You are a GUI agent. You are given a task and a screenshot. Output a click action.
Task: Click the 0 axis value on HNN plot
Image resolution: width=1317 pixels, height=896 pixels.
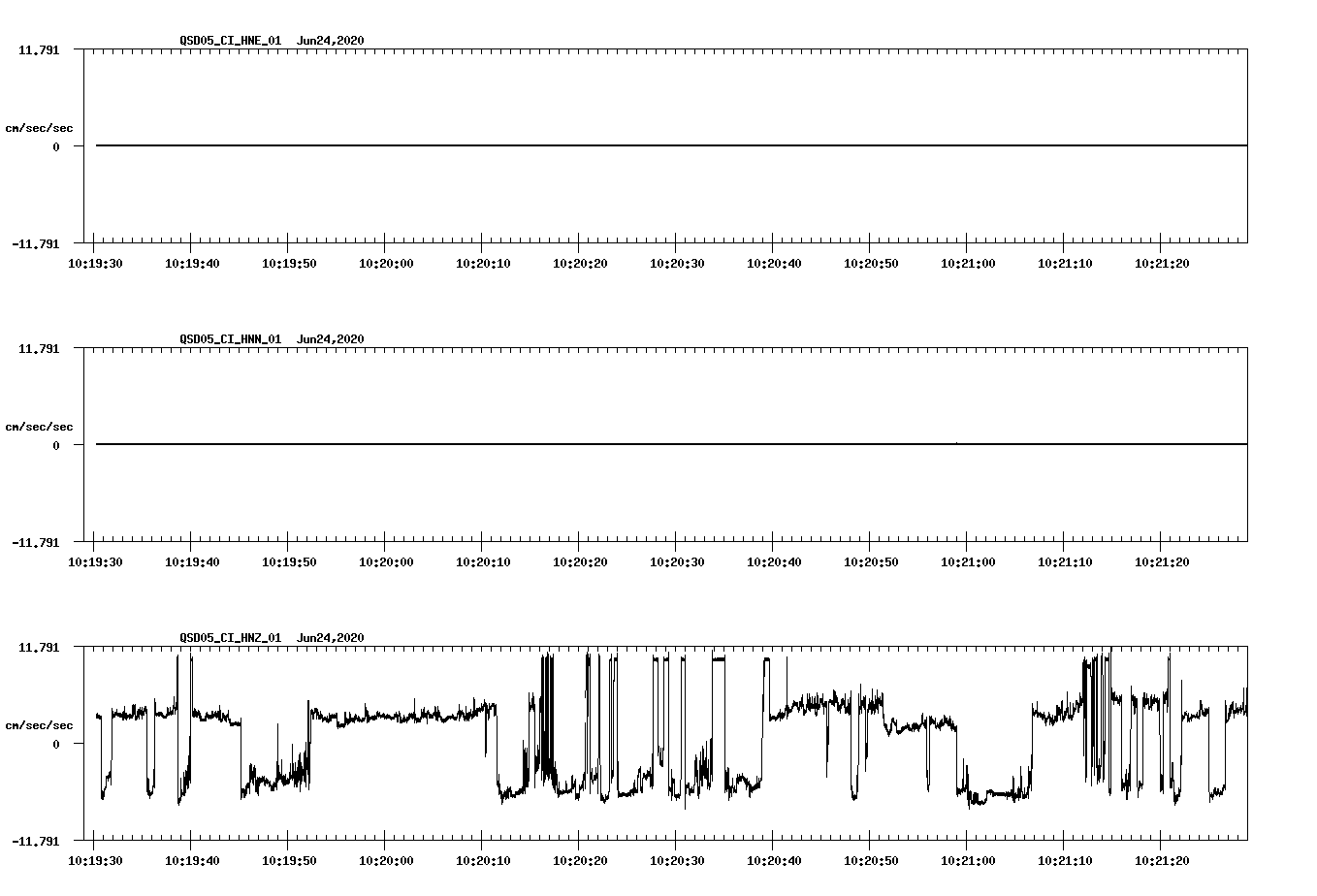pos(56,445)
